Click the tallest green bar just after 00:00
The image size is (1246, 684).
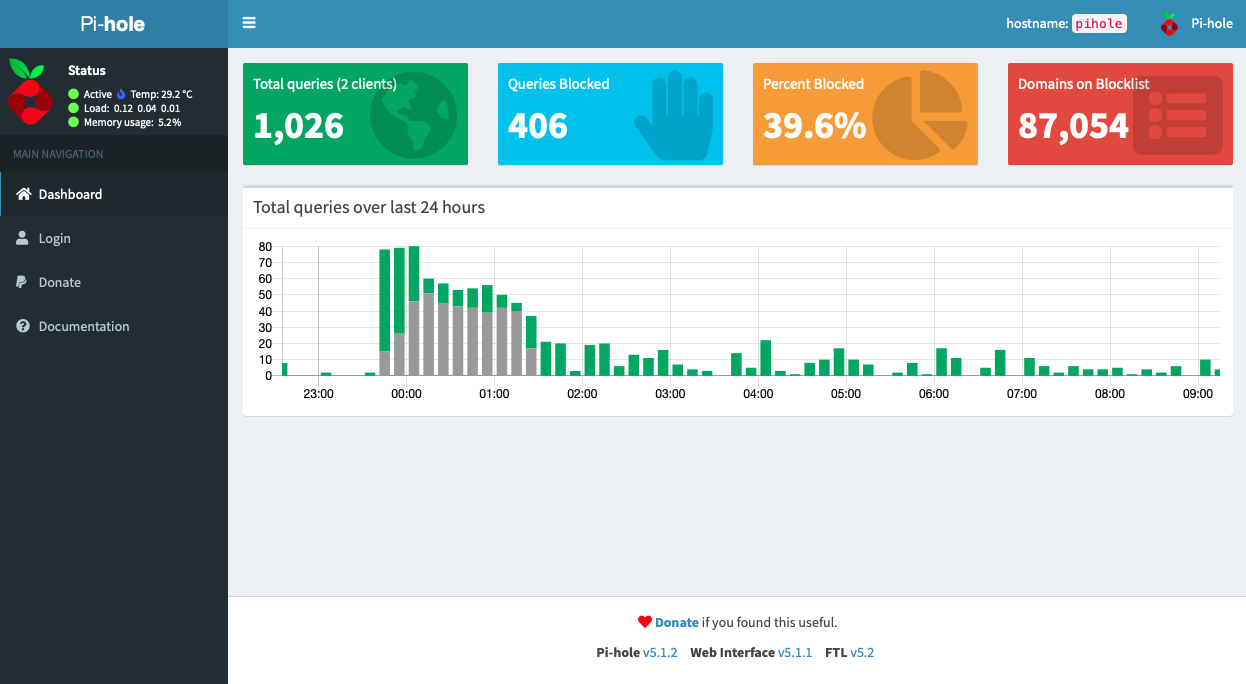pyautogui.click(x=414, y=273)
